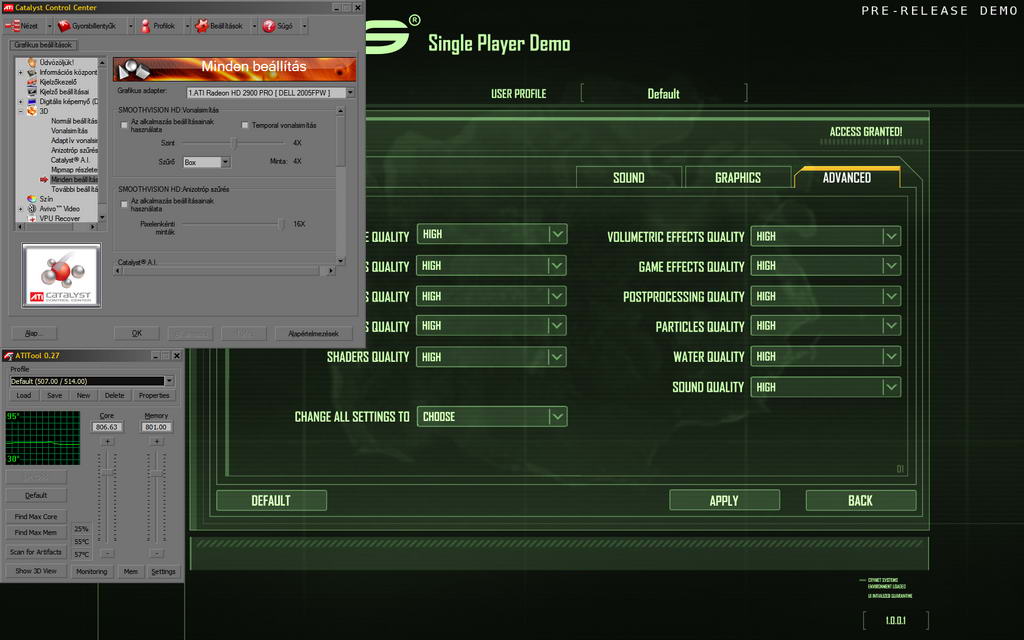Click the Beállítások preferences icon
This screenshot has width=1024, height=640.
(201, 26)
